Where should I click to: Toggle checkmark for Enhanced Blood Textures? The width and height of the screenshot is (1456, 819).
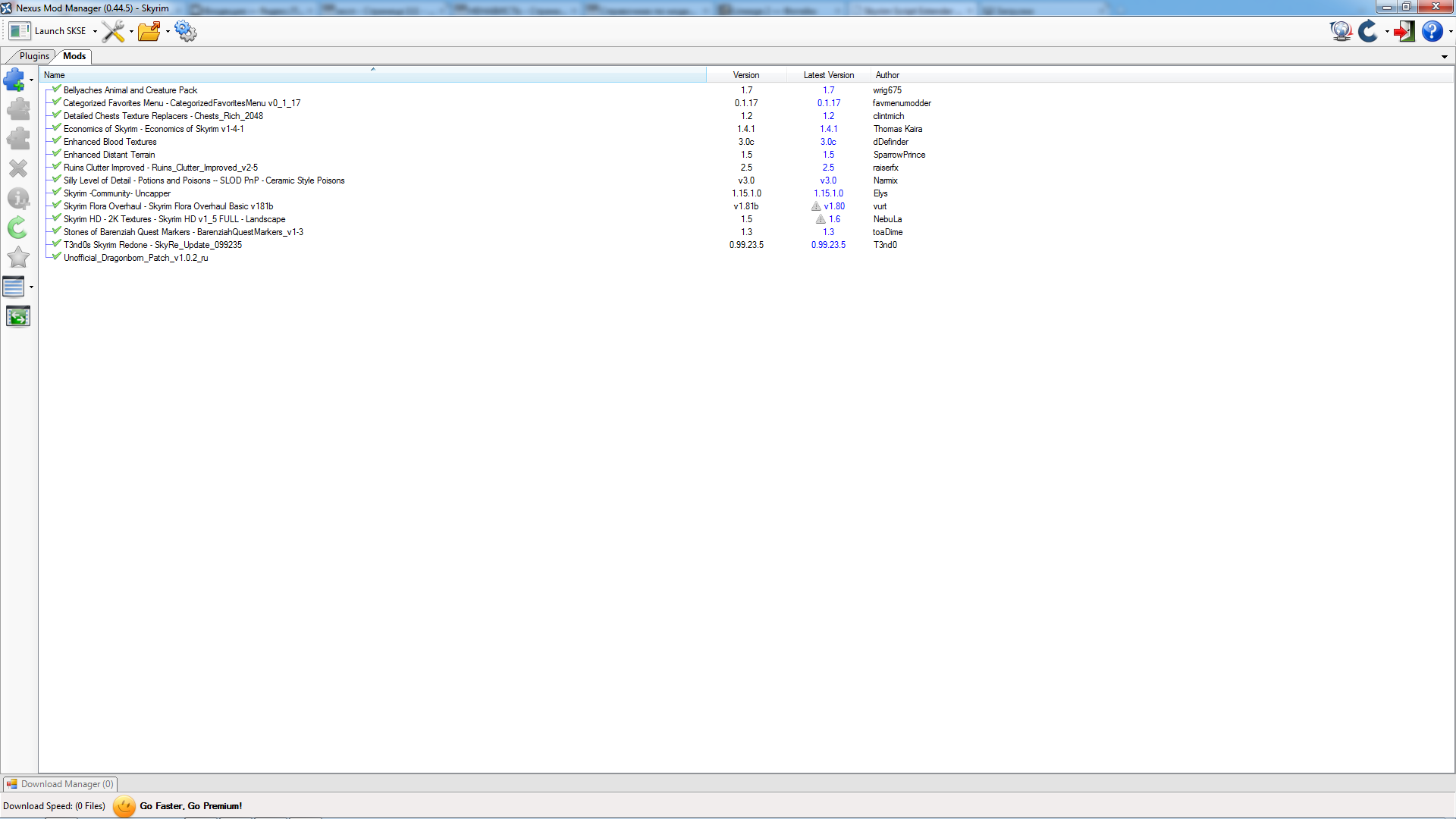(x=57, y=141)
